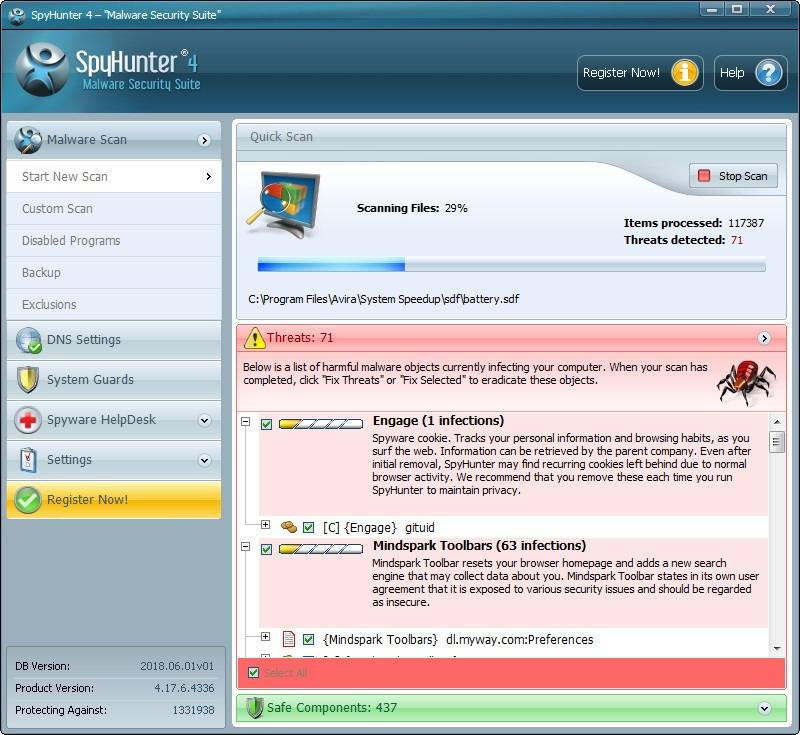Click the cookie icon next to gituid
Viewport: 800px width, 735px height.
point(288,527)
